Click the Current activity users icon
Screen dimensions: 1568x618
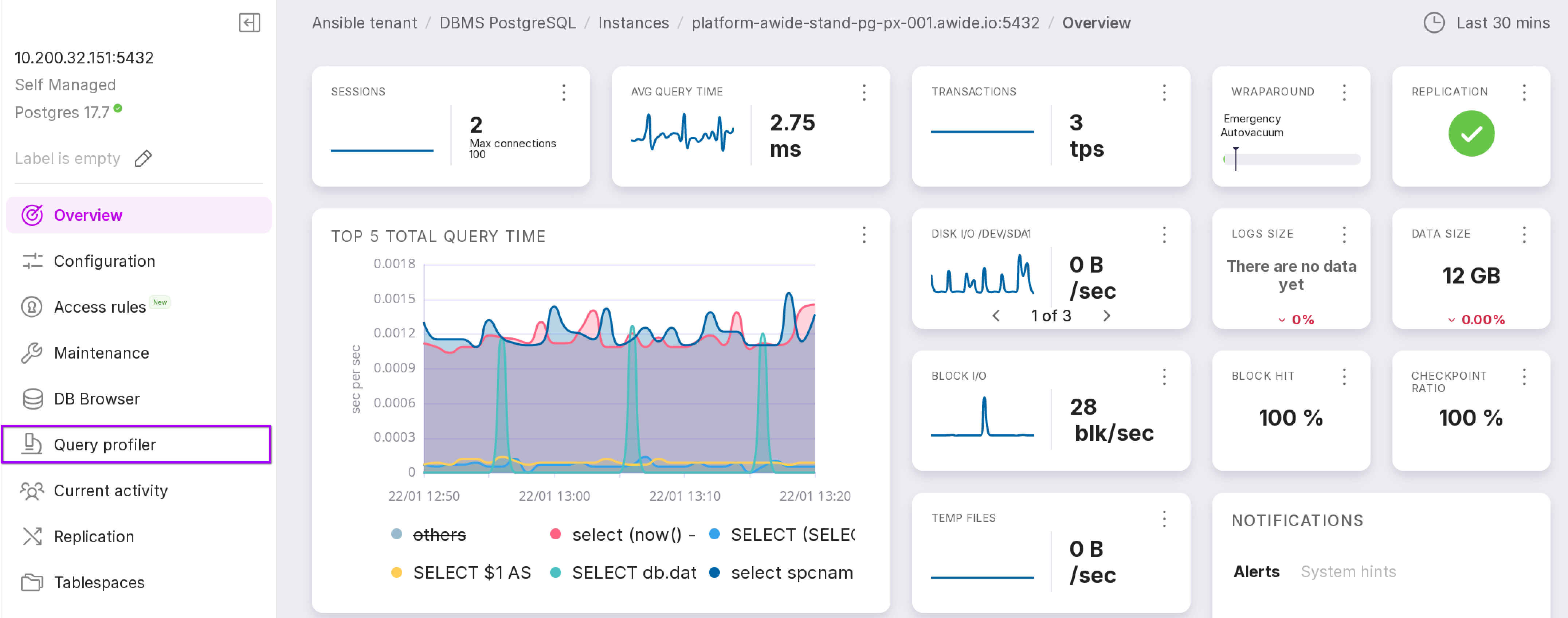32,490
